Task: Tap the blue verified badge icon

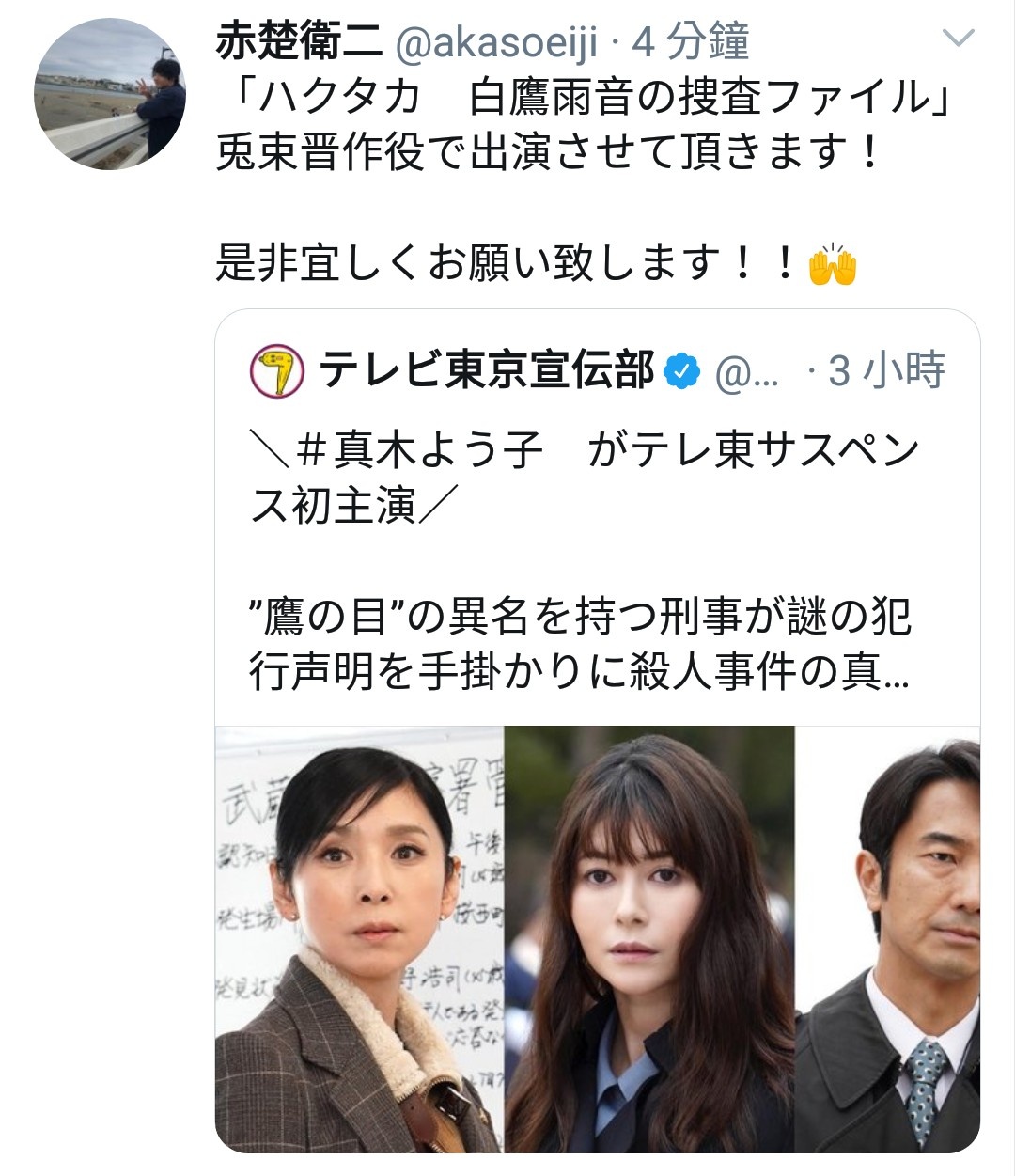Action: point(682,373)
